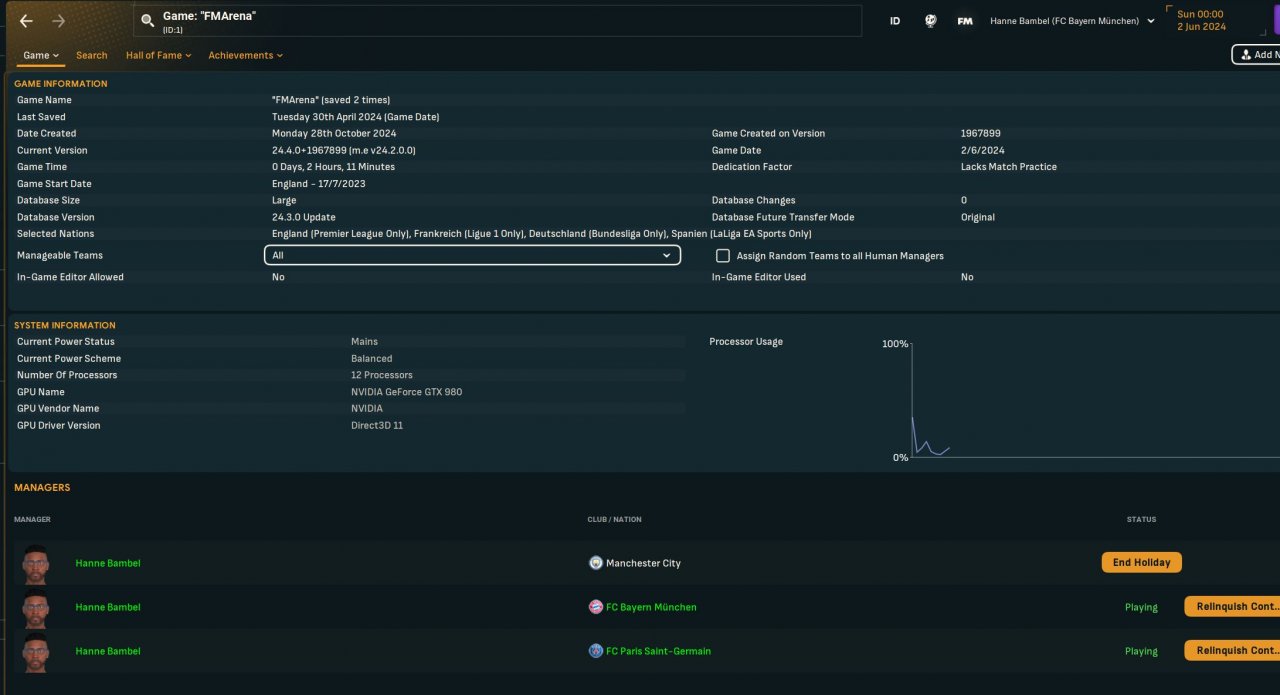Open the Manageable Teams dropdown
The width and height of the screenshot is (1280, 695).
click(x=472, y=255)
